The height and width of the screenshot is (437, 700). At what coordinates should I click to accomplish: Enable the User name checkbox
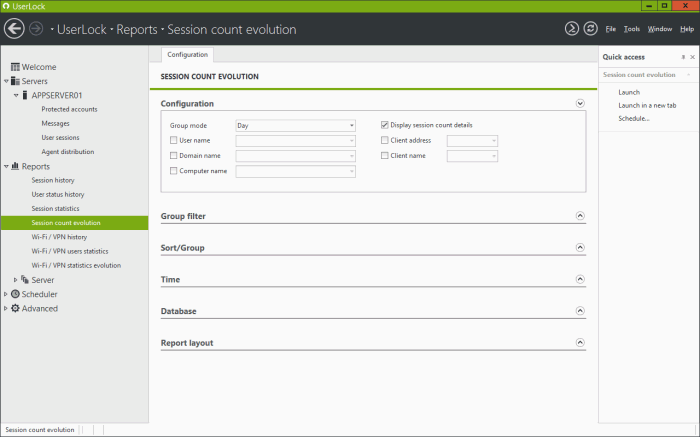click(174, 140)
